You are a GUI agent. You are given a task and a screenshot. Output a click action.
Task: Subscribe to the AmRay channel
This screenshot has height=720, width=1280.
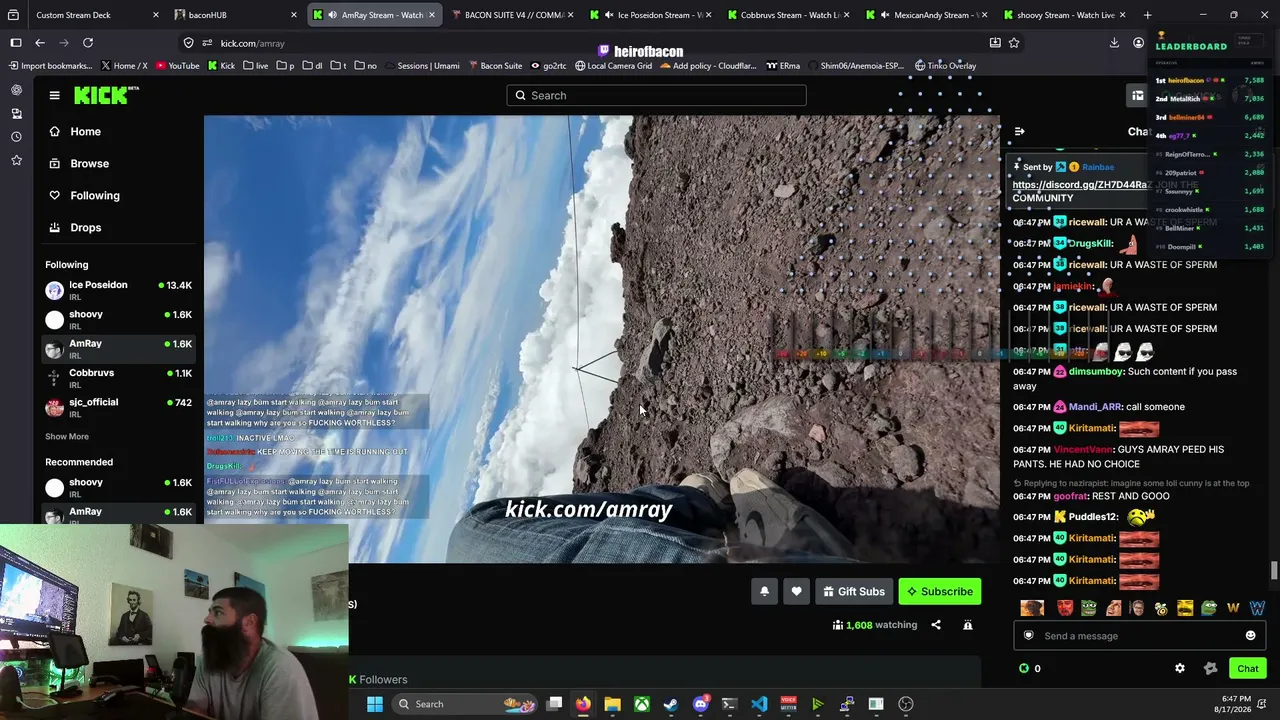pyautogui.click(x=940, y=591)
